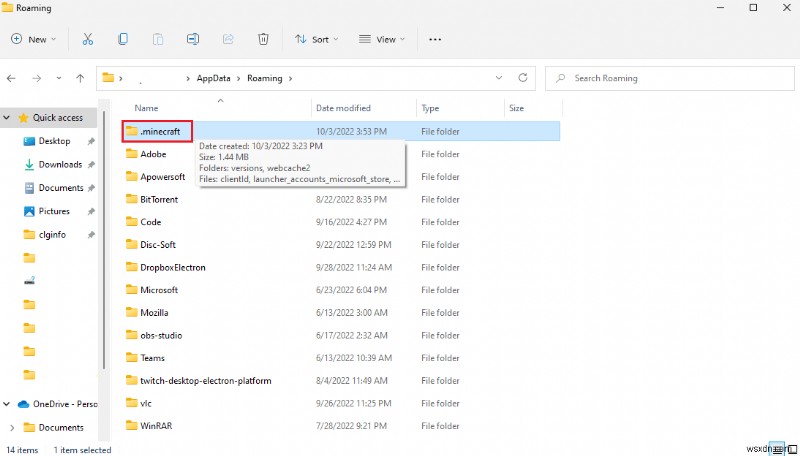
Task: Expand the OneDrive tree node
Action: (x=7, y=404)
